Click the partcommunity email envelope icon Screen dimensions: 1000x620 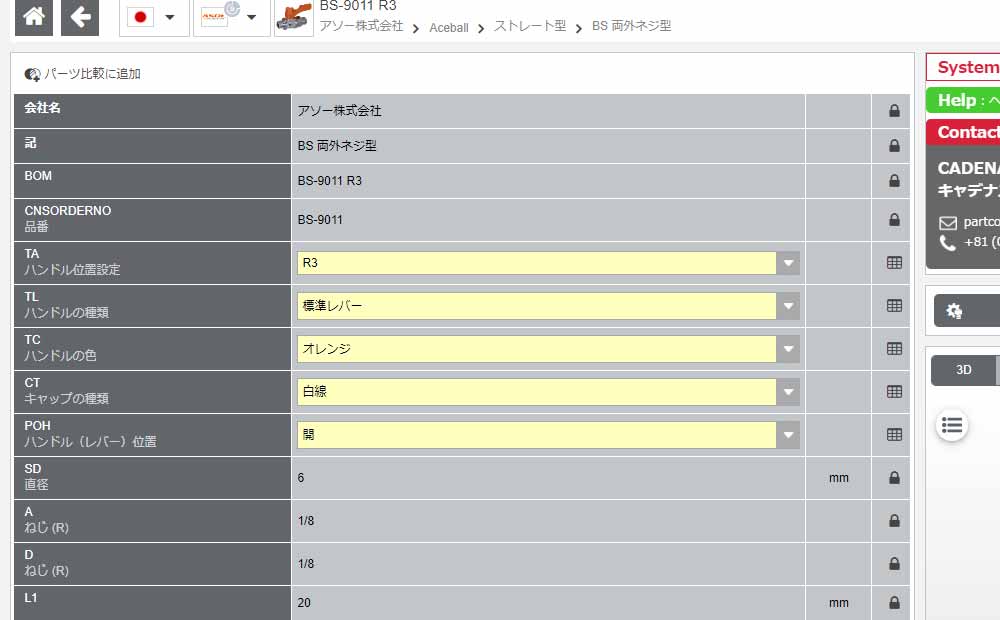[948, 223]
